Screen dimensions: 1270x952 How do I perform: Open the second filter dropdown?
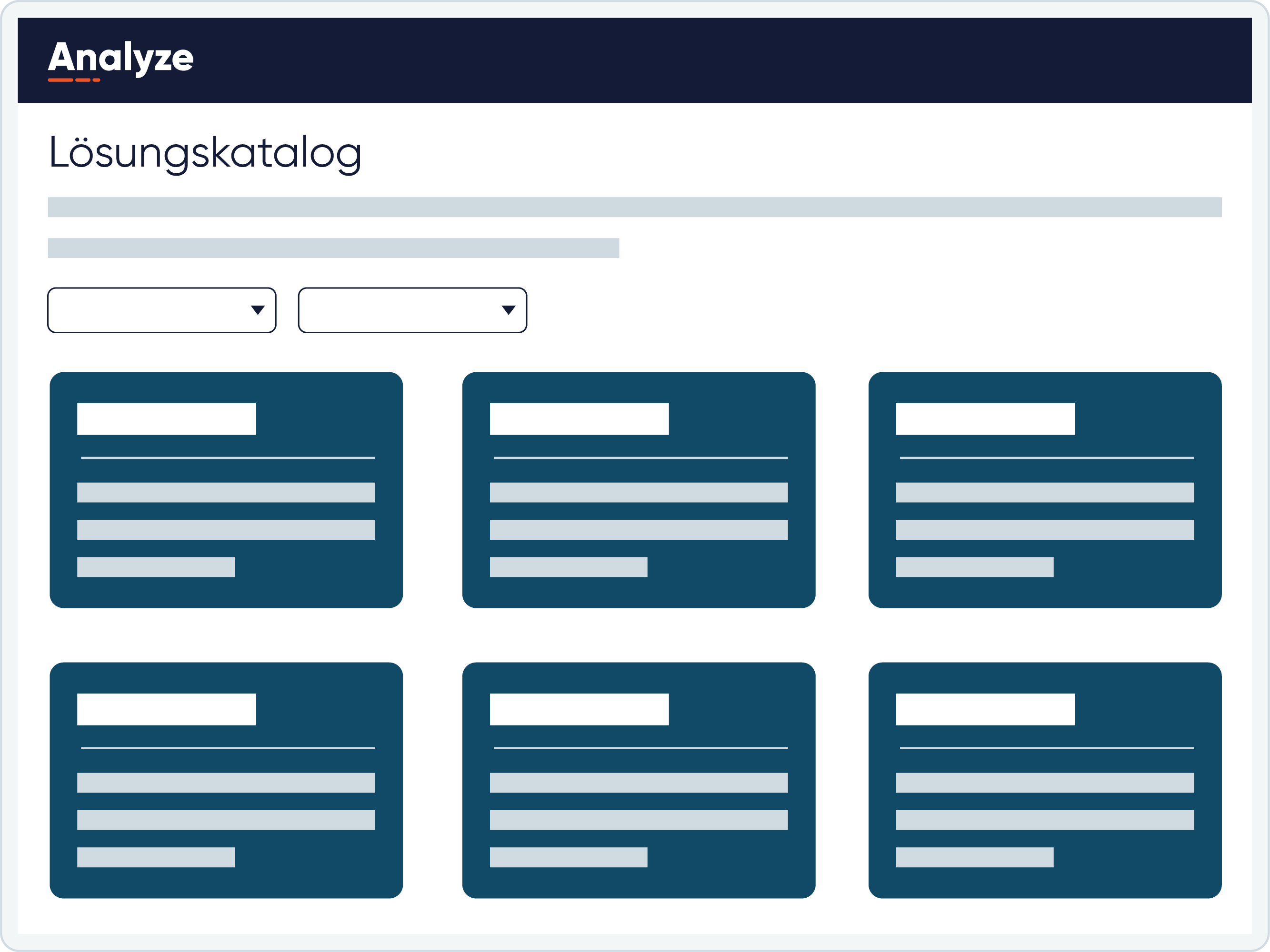(x=412, y=310)
